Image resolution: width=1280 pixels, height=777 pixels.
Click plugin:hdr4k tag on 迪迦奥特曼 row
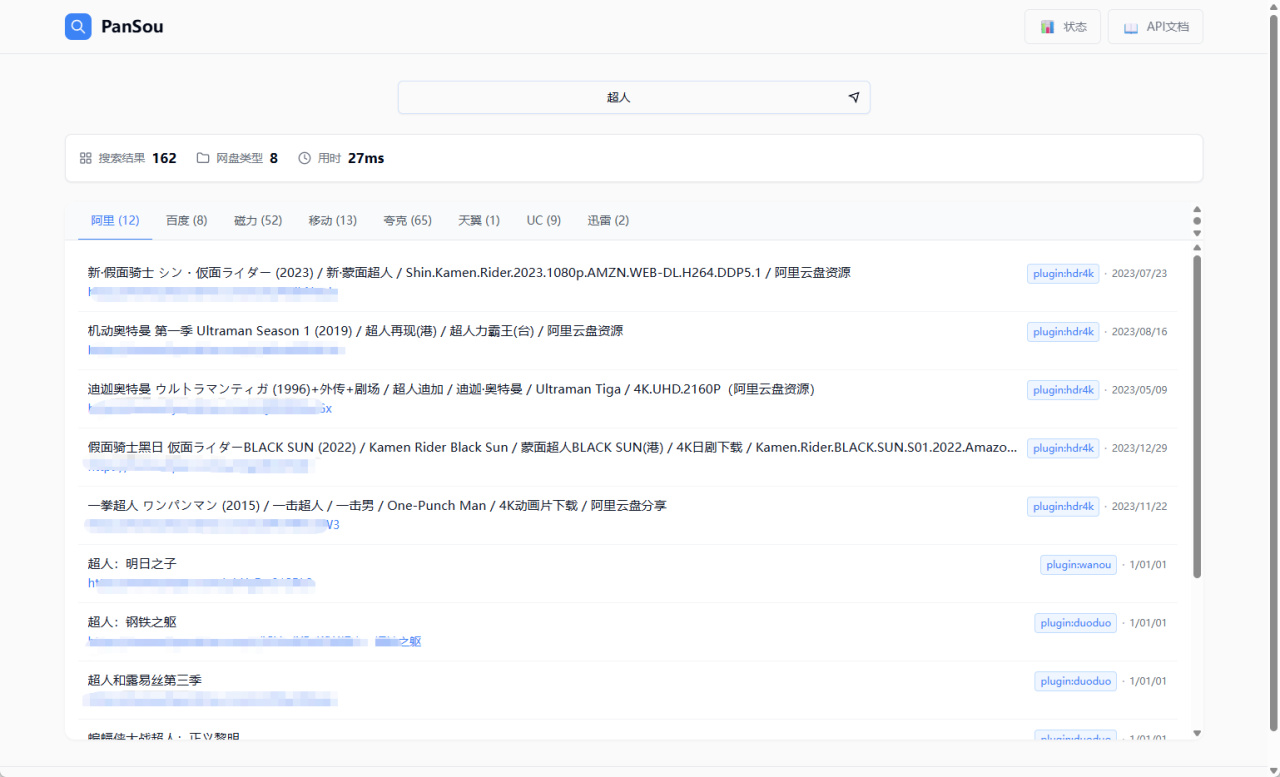pyautogui.click(x=1063, y=390)
